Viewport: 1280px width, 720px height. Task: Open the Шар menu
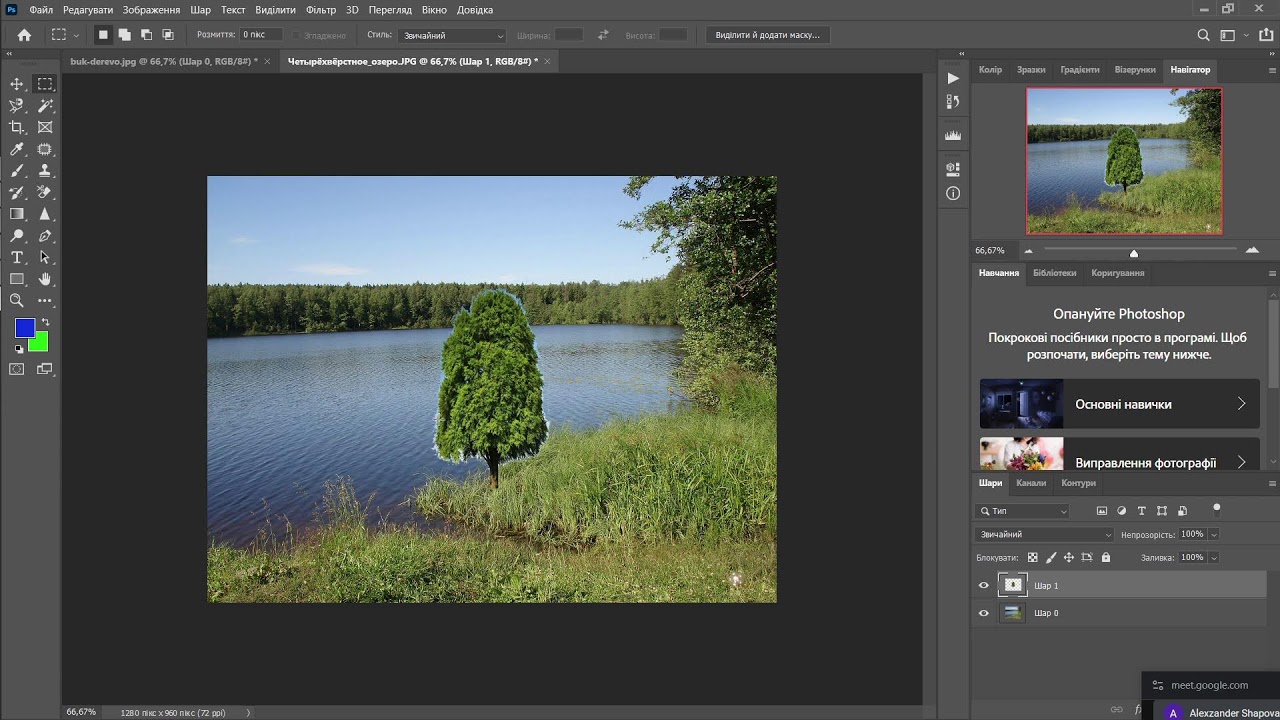tap(200, 10)
